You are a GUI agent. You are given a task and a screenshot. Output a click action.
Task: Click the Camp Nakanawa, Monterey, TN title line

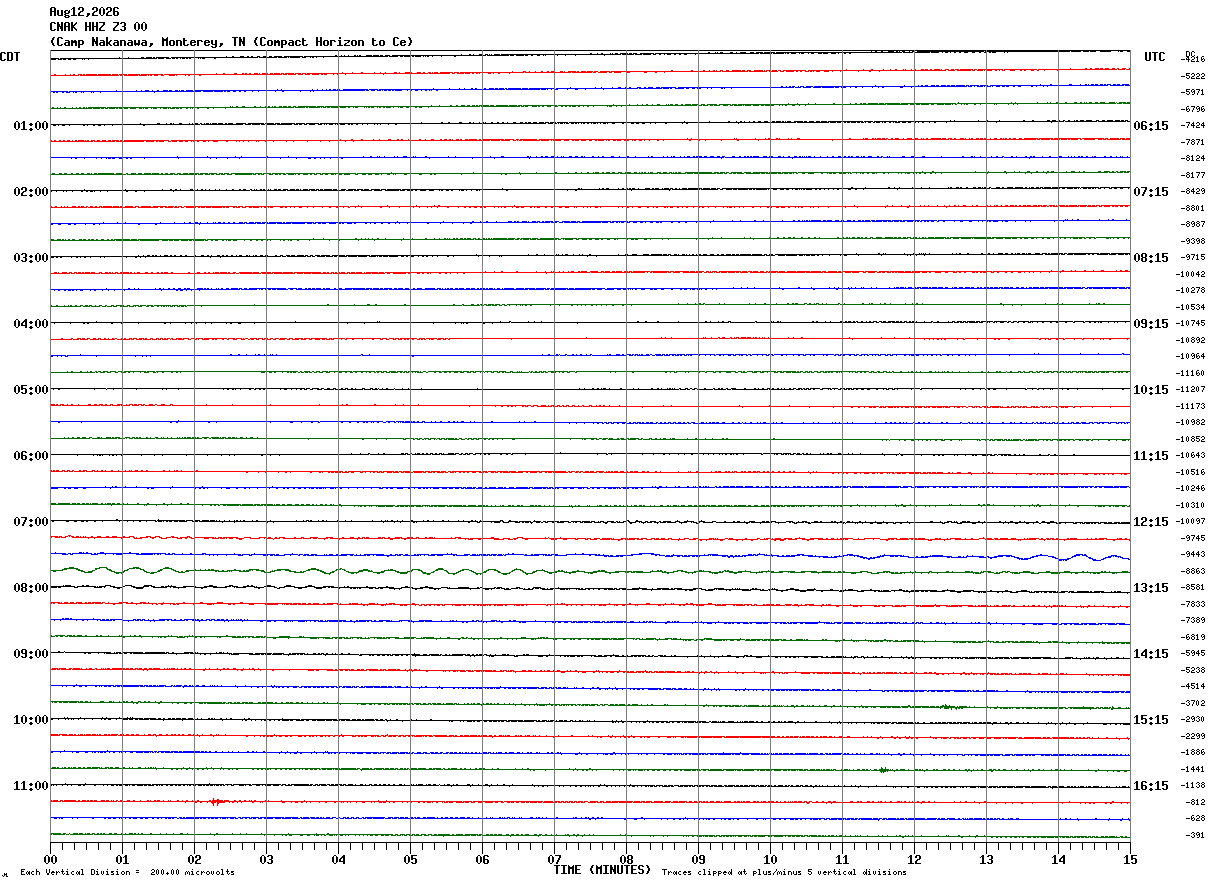231,42
